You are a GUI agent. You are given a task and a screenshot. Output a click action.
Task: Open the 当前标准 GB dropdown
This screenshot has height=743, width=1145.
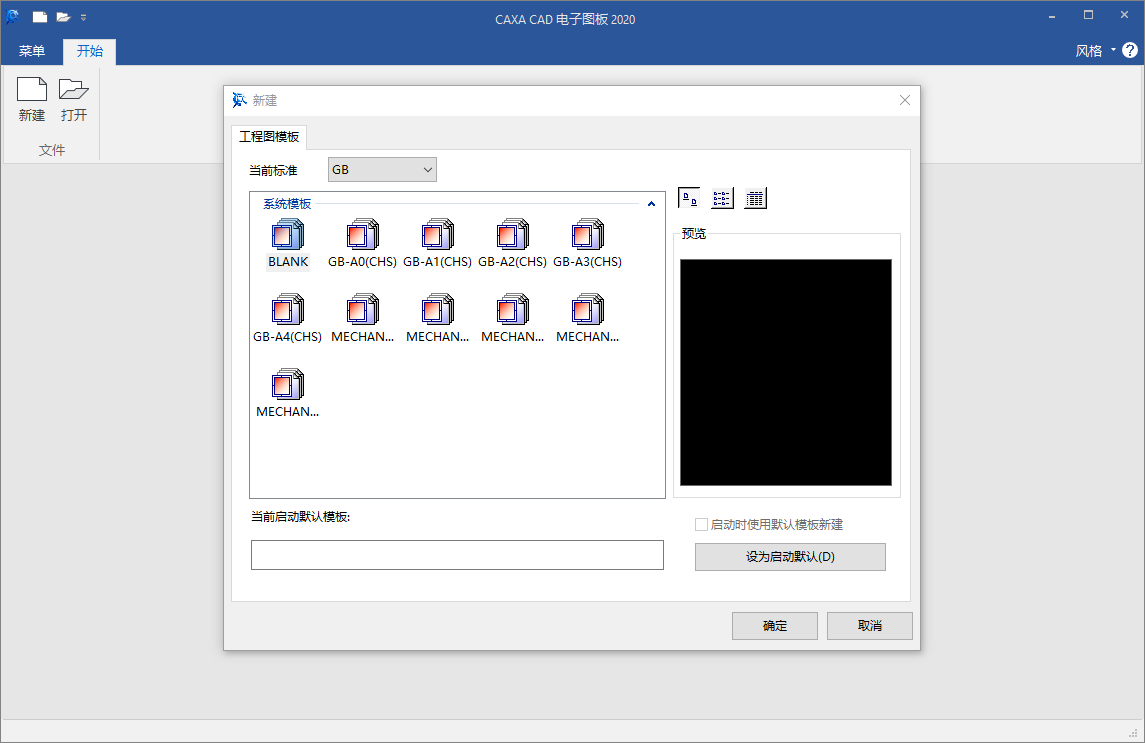click(382, 170)
